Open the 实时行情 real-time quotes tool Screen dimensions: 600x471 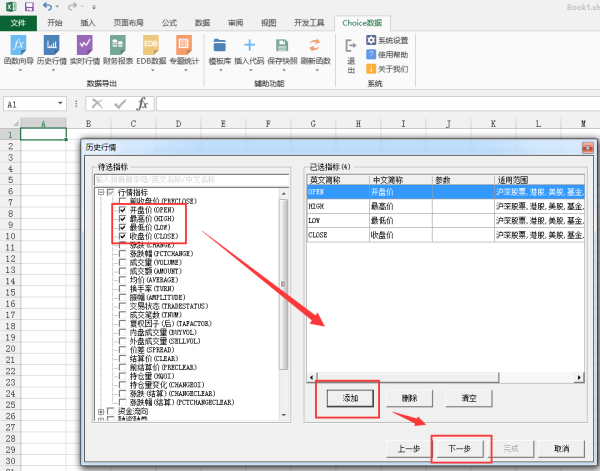[85, 52]
